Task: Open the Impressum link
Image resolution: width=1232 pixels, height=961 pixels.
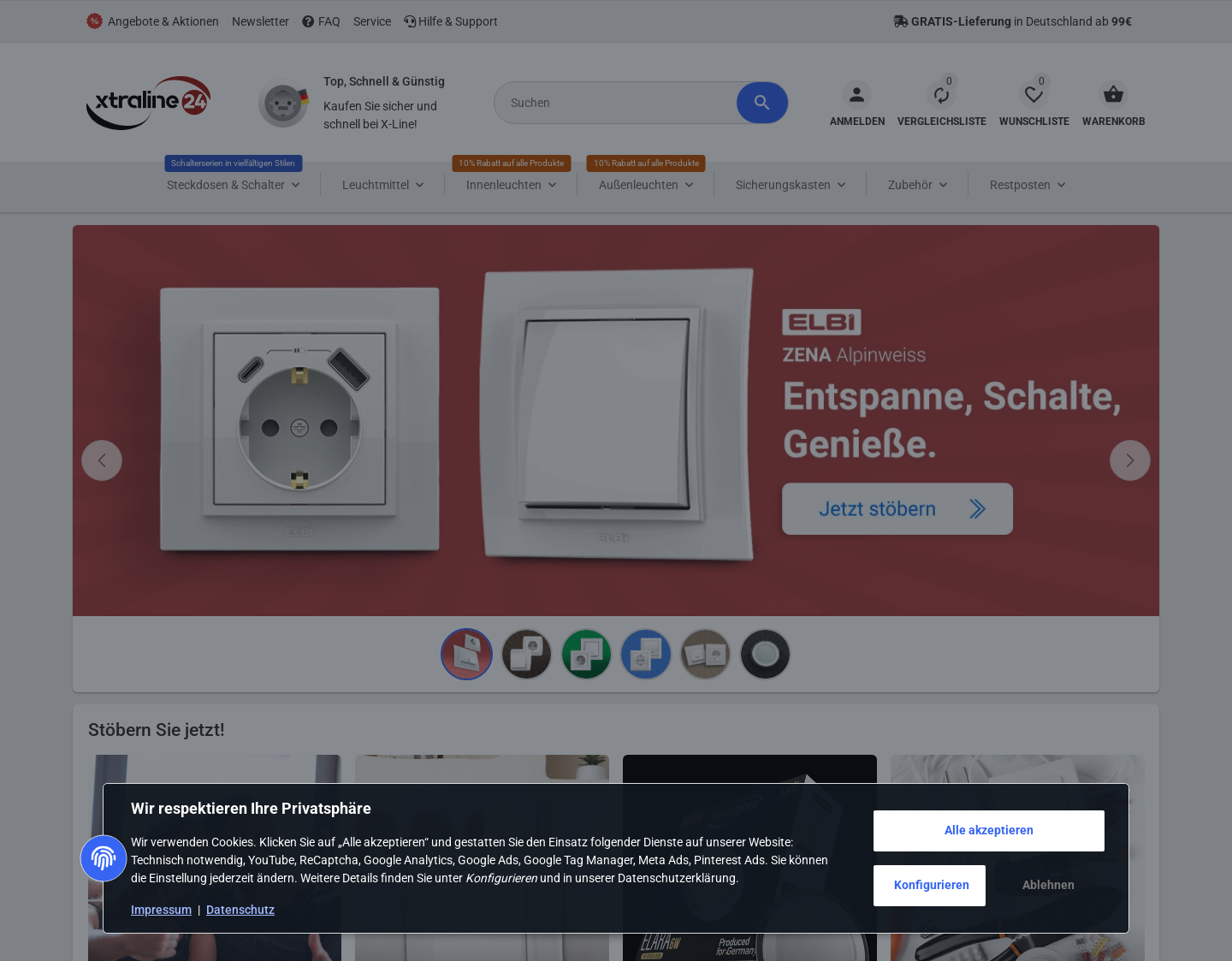Action: pyautogui.click(x=161, y=910)
